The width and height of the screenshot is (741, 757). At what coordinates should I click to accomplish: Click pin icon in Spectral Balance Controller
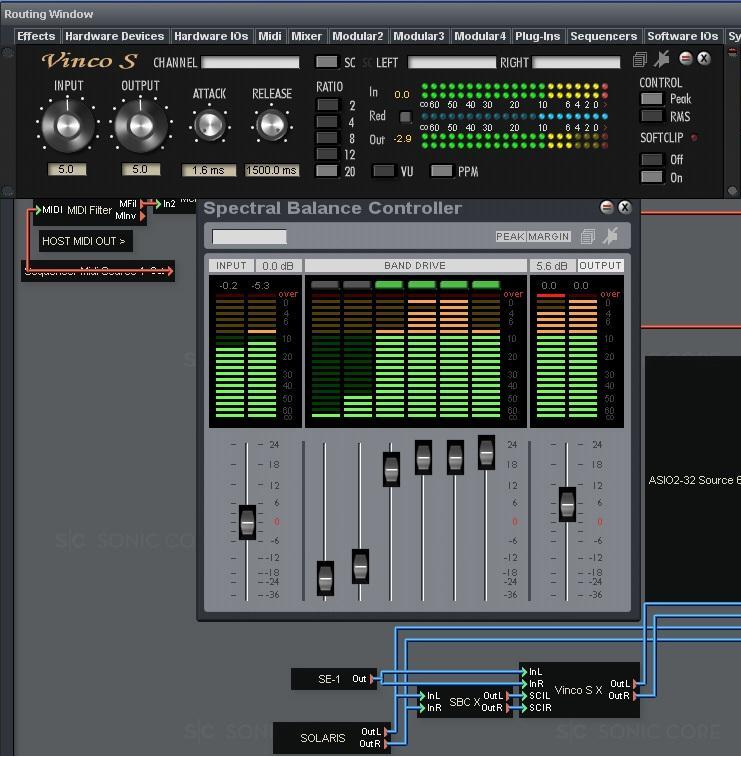[611, 236]
